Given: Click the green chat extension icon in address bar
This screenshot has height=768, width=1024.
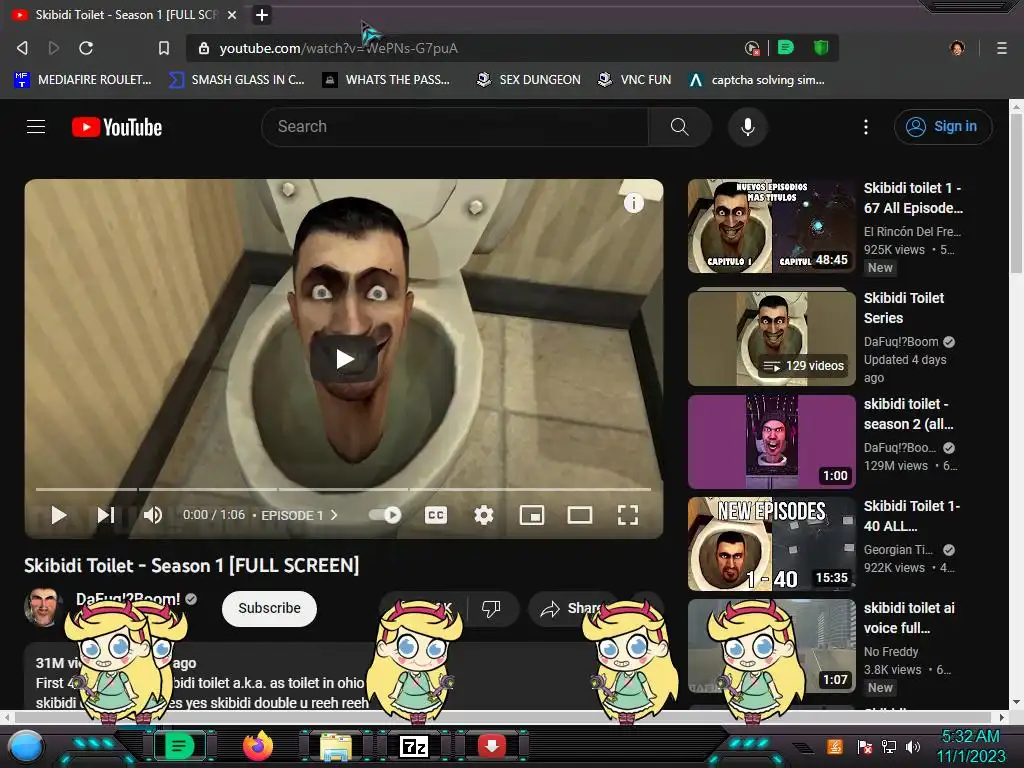Looking at the screenshot, I should [x=786, y=48].
